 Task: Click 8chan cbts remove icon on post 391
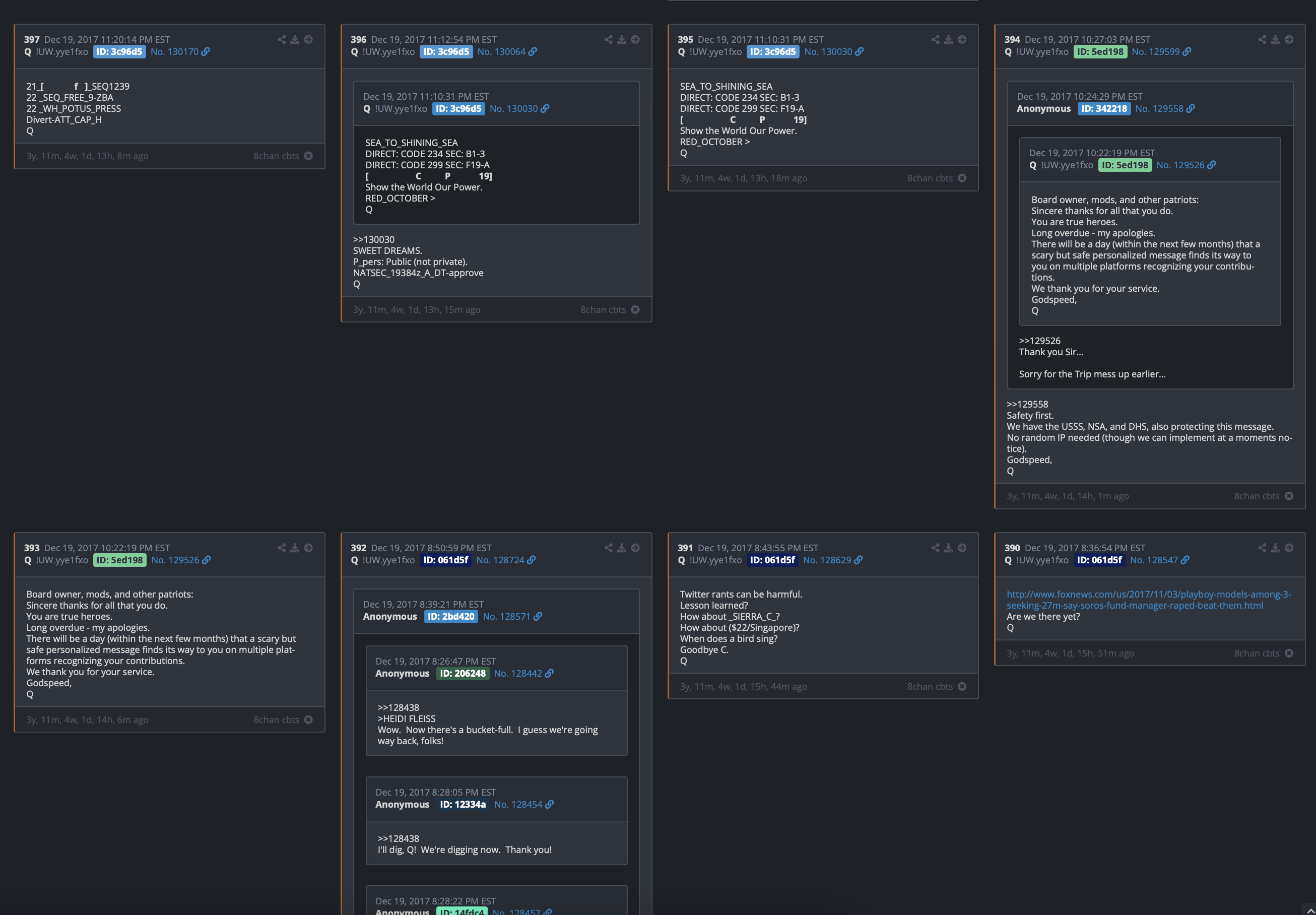962,686
